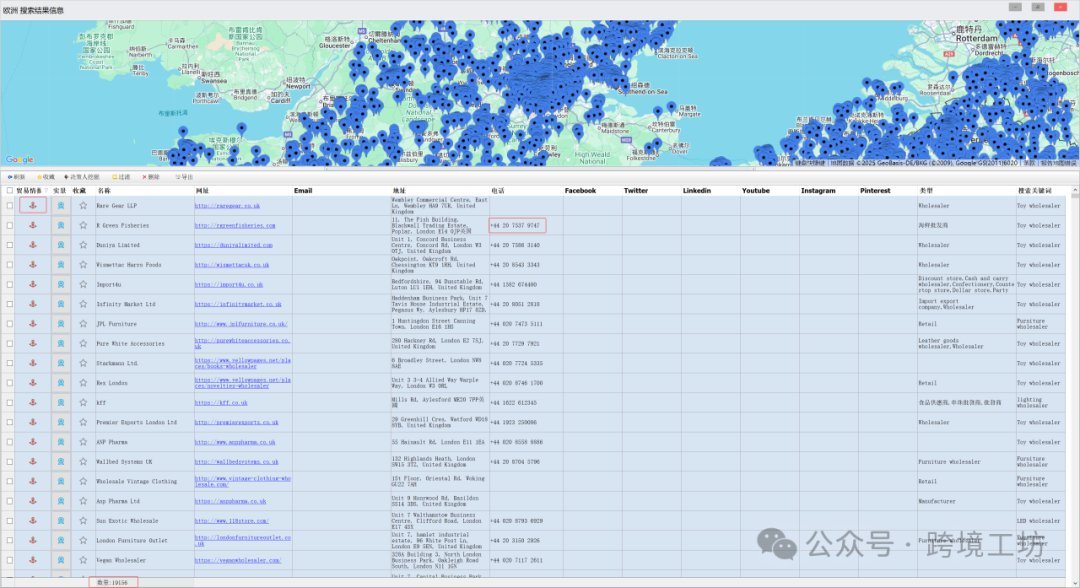Click the customs icon for Premier Exports London Ltd
1080x588 pixels.
point(60,422)
